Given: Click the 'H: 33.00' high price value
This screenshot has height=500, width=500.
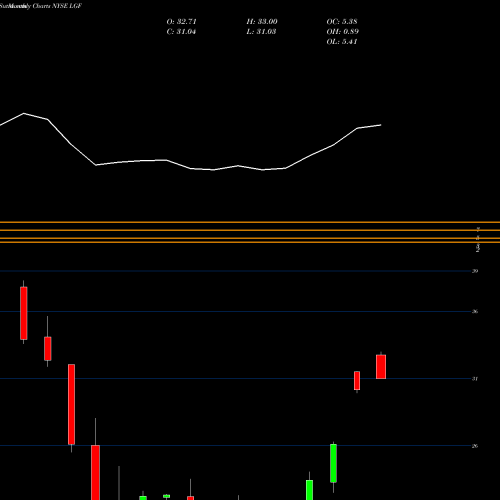Looking at the screenshot, I should [262, 22].
